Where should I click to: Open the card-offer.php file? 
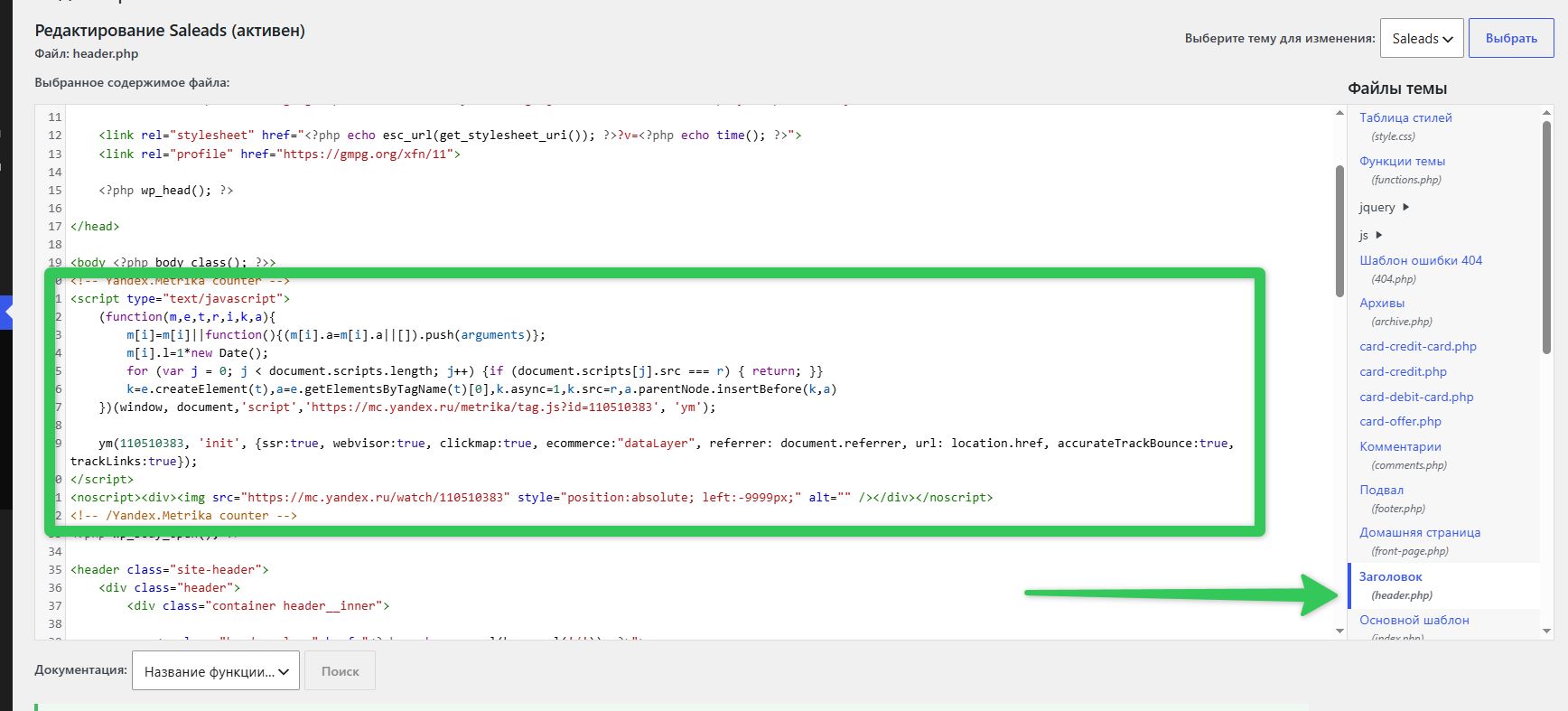click(x=1400, y=421)
